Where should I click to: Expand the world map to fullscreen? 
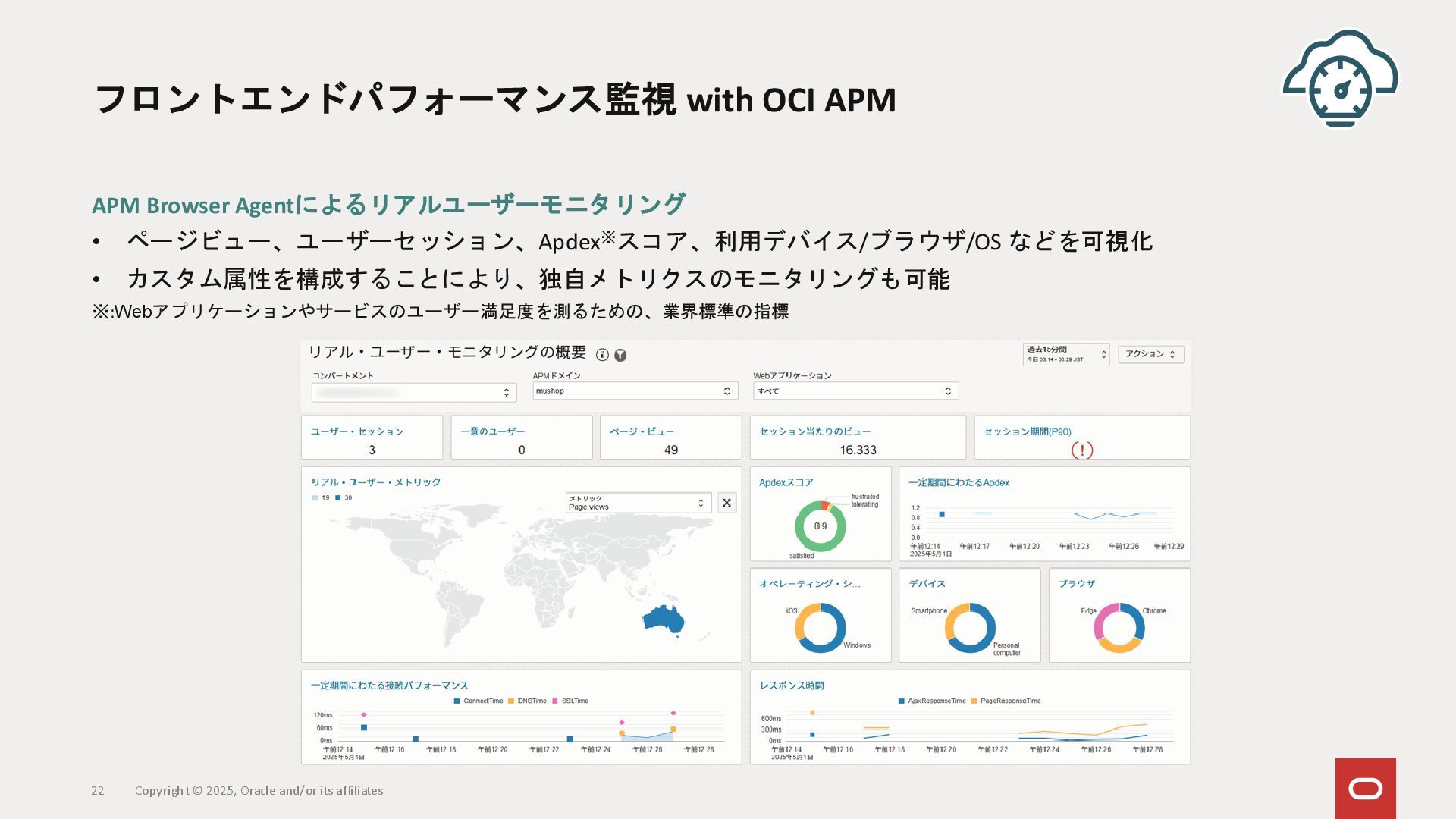pyautogui.click(x=726, y=503)
